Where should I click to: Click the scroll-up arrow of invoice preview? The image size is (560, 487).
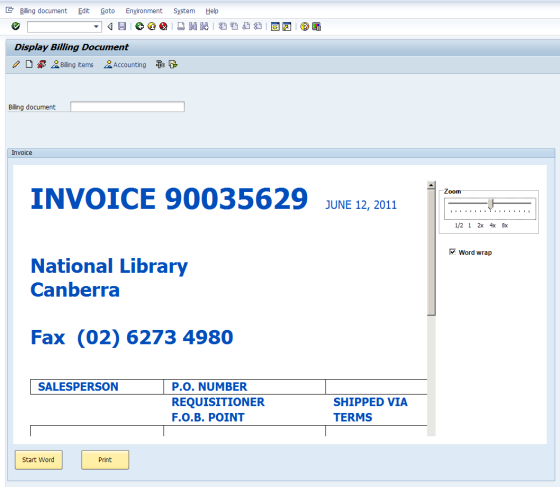coord(431,185)
